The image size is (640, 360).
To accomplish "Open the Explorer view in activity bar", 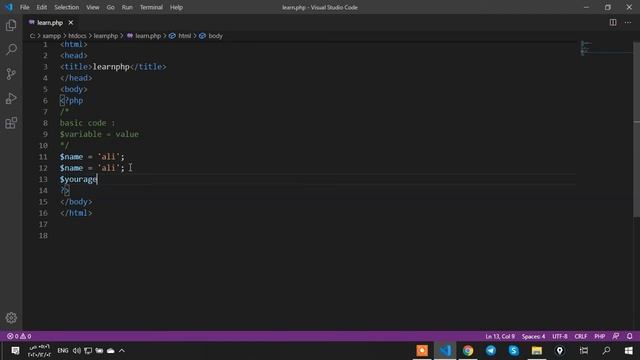I will (11, 25).
